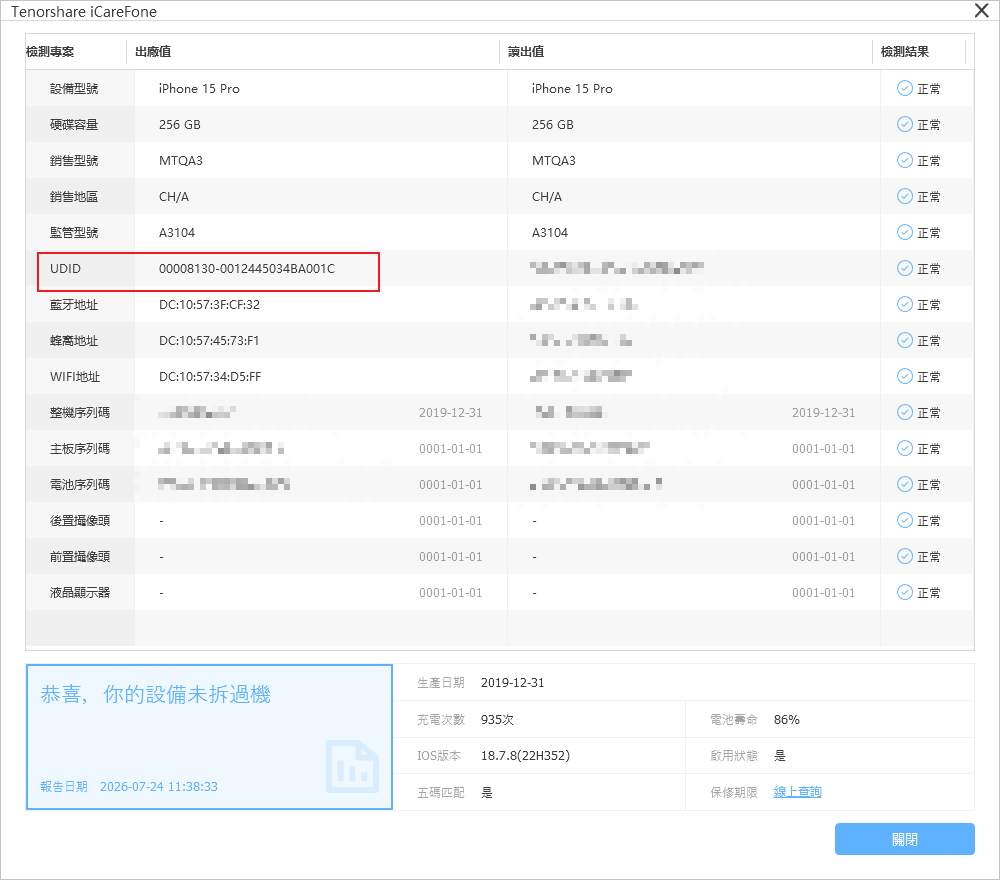Click the checkmark icon in 藍牙地址 row

tap(904, 305)
